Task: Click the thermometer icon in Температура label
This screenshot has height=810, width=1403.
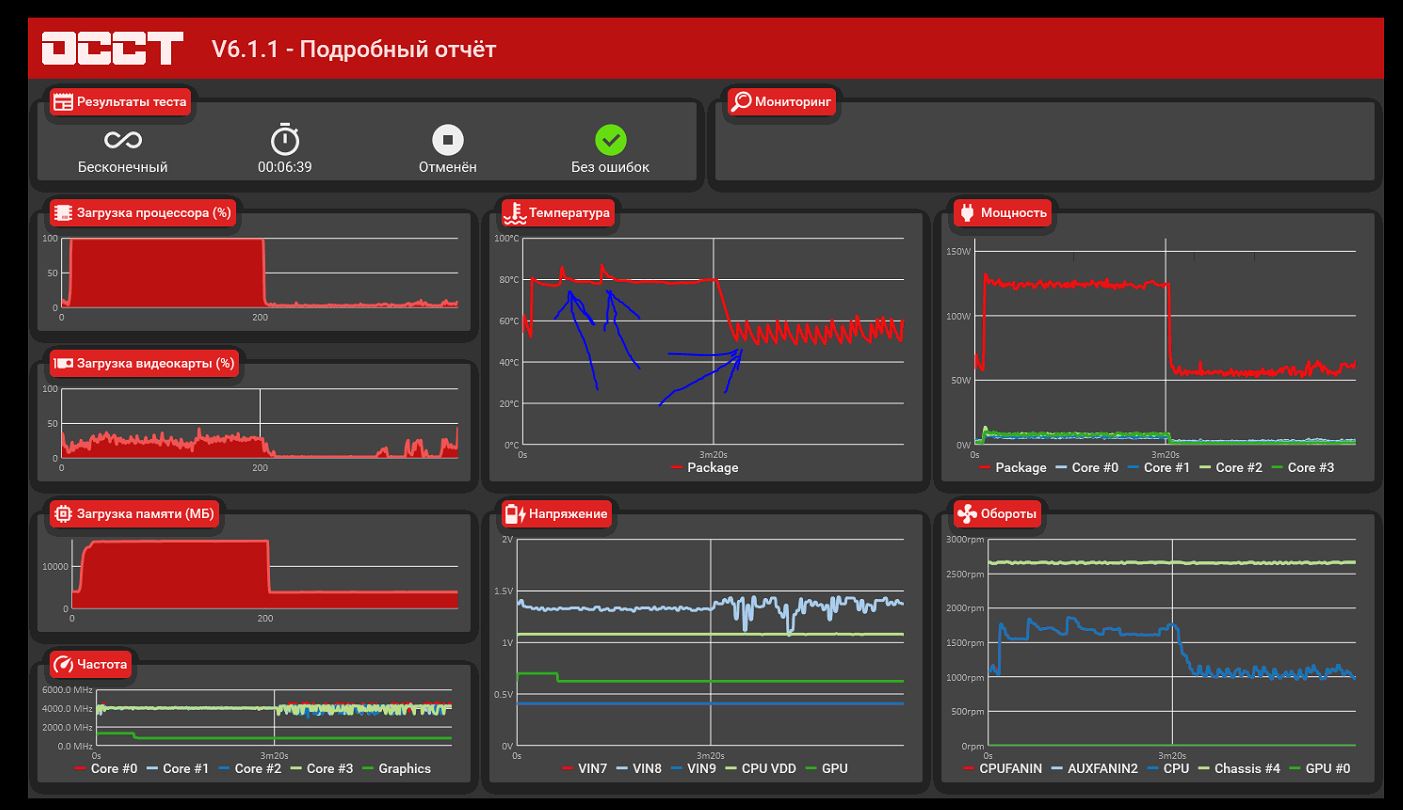Action: pyautogui.click(x=514, y=212)
